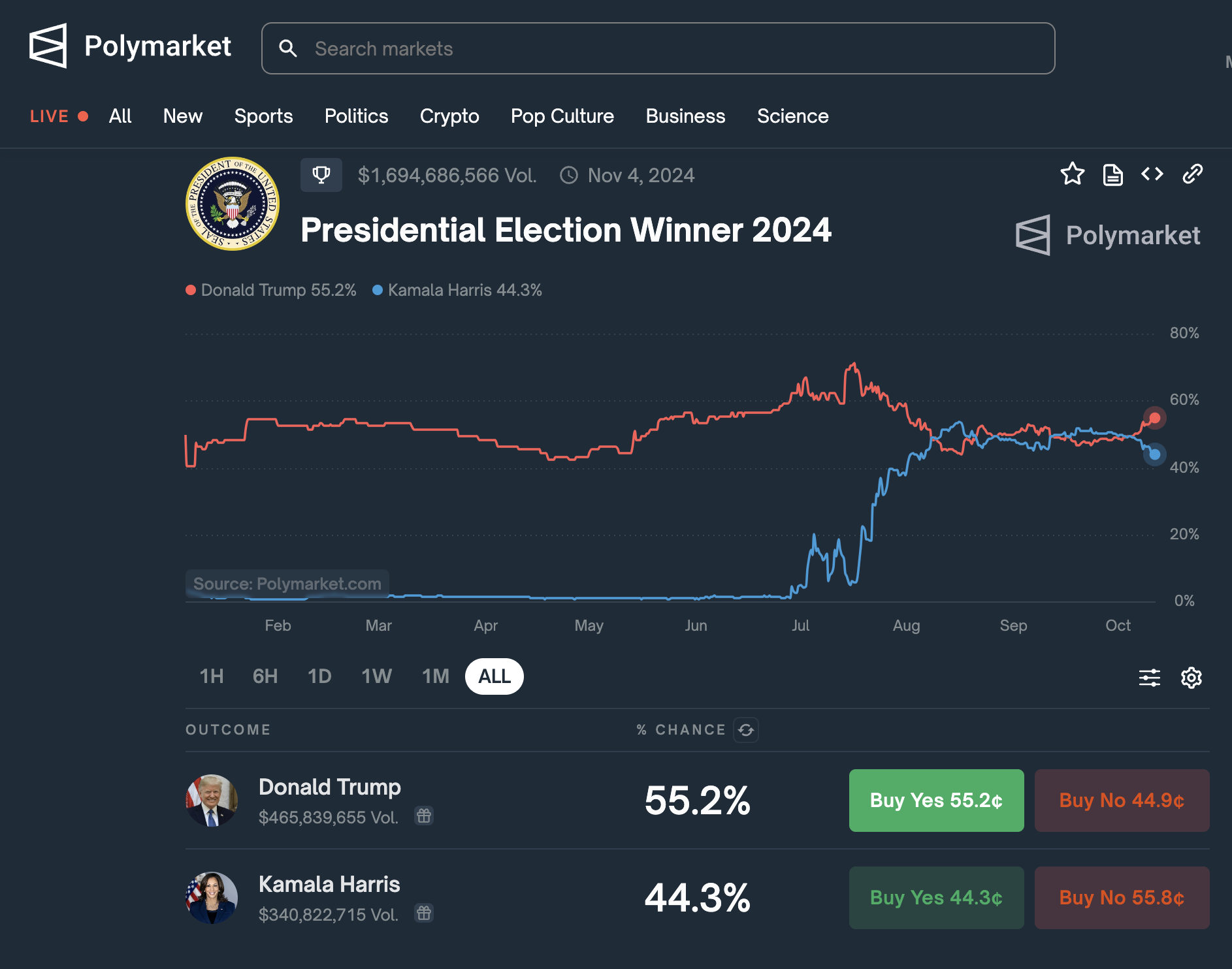Click Buy No 55.8¢ for Harris

pos(1122,898)
